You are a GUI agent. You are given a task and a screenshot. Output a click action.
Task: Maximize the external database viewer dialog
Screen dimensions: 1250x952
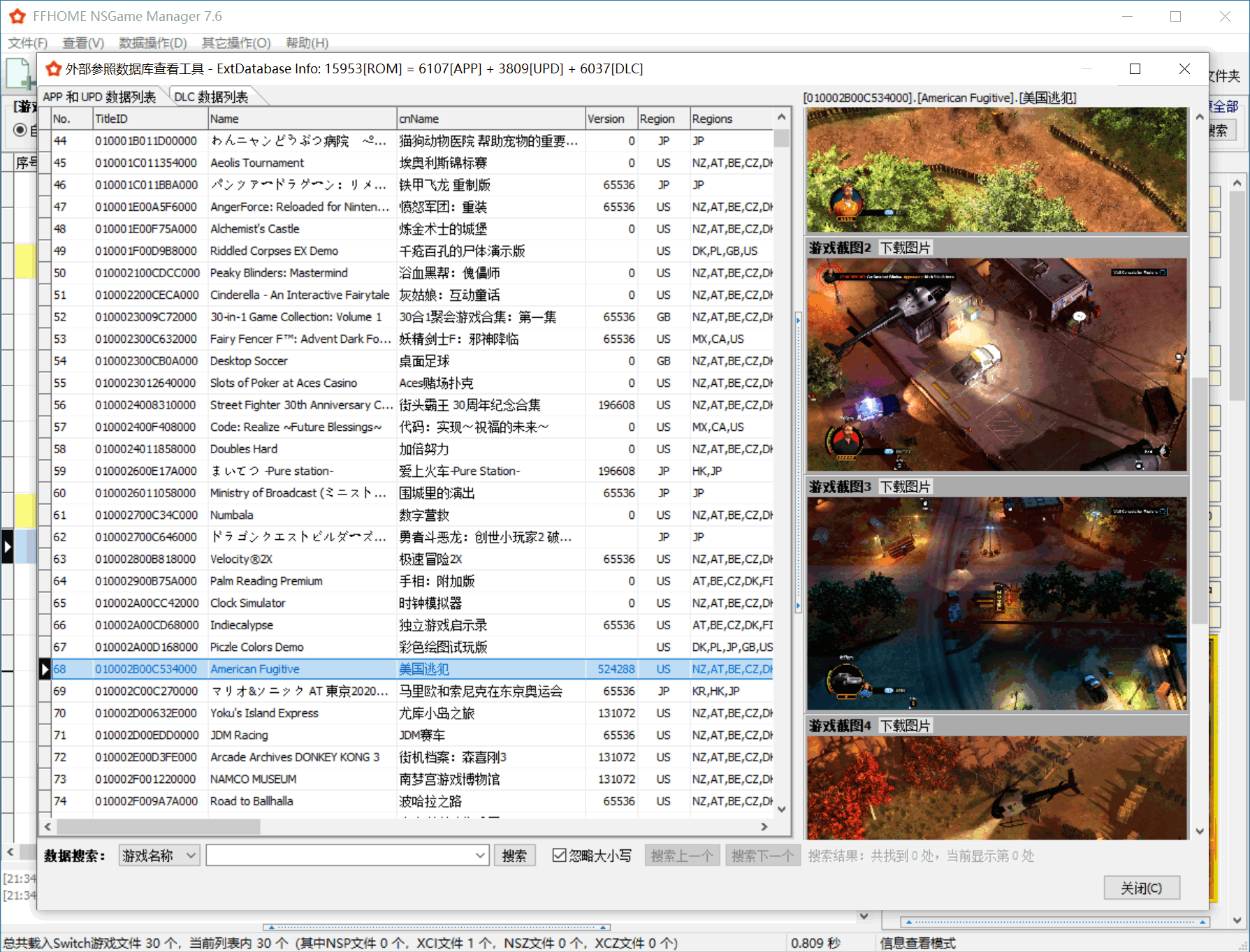(x=1135, y=68)
